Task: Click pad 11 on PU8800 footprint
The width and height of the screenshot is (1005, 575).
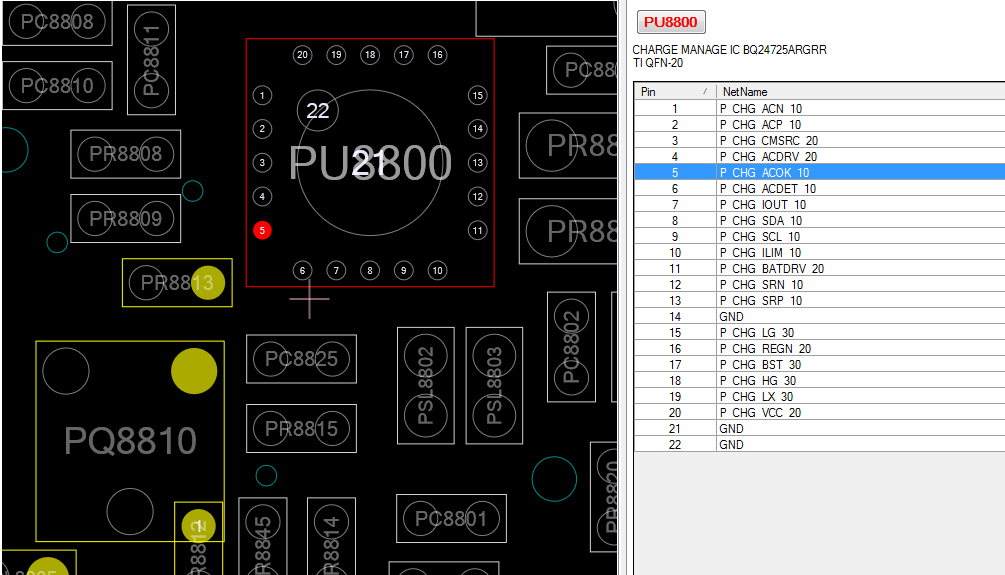Action: tap(478, 230)
